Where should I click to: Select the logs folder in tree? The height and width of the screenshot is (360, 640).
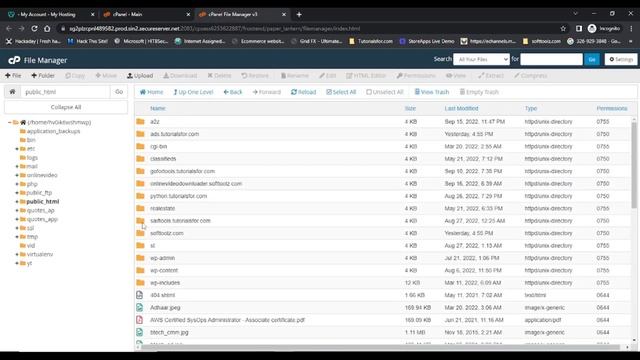pos(32,158)
